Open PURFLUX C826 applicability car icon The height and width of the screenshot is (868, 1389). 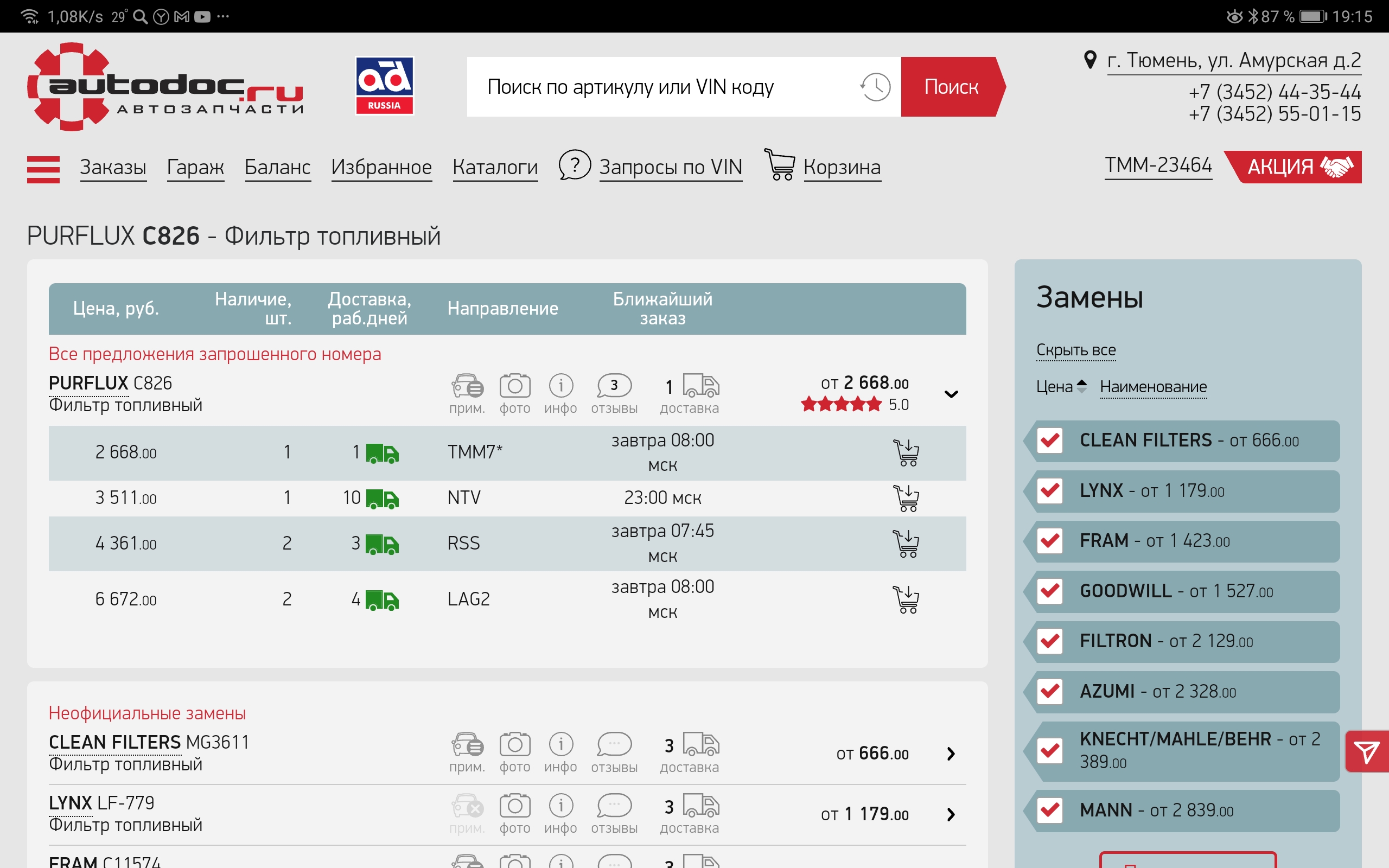point(467,386)
